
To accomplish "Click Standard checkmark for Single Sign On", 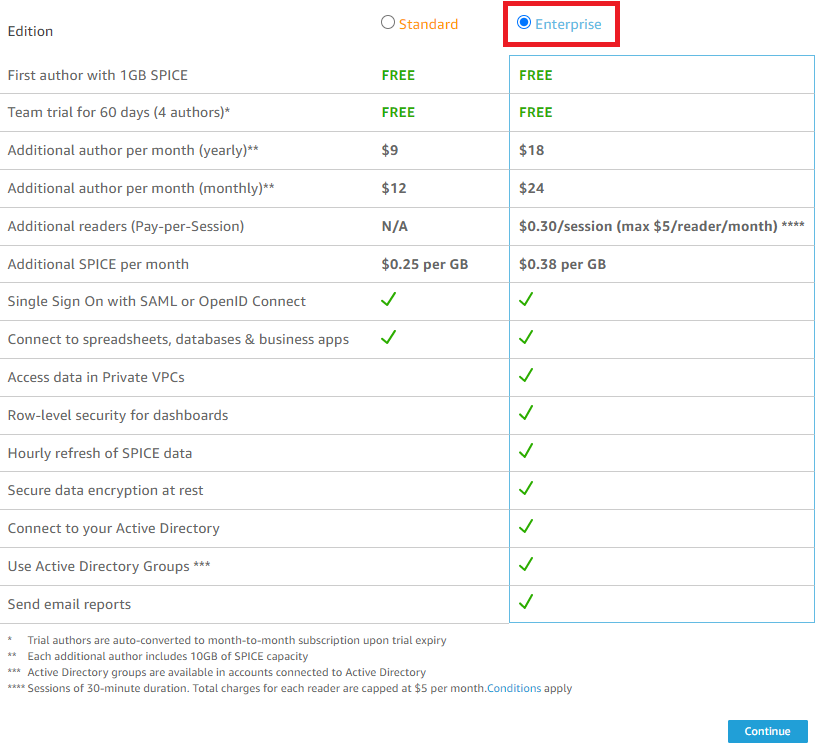I will click(x=389, y=299).
